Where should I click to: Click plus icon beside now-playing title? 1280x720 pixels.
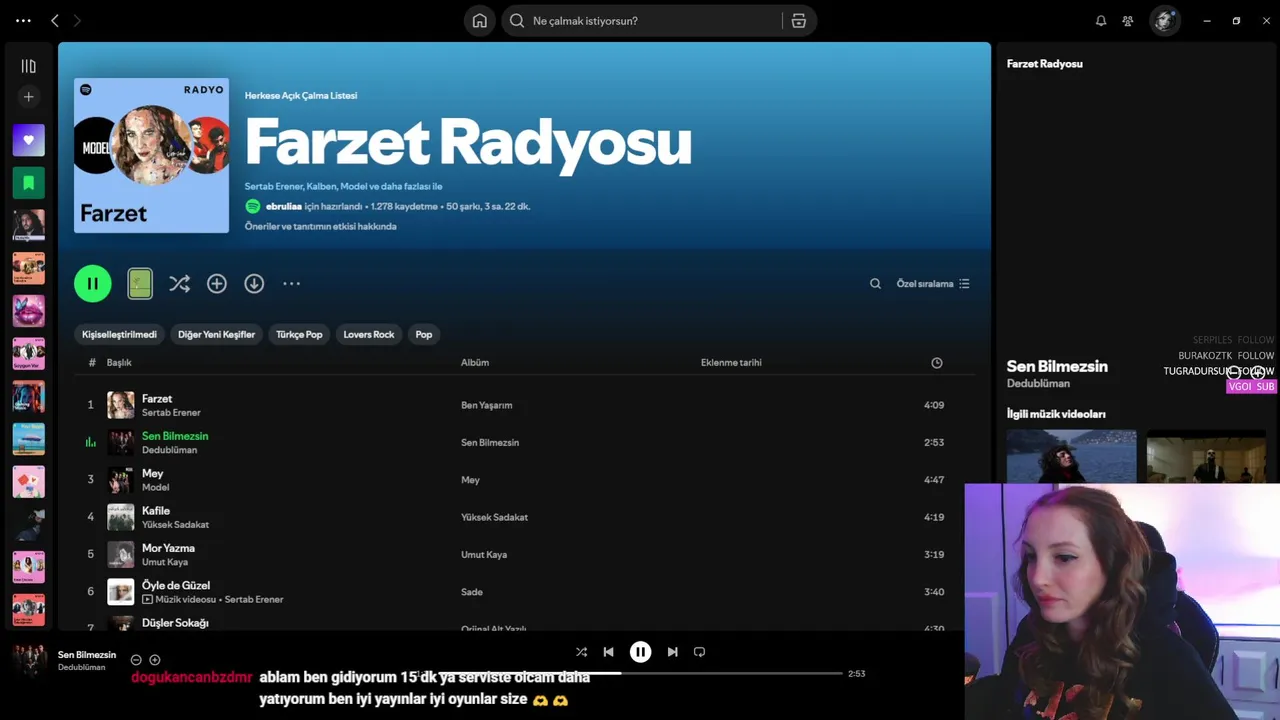point(155,660)
